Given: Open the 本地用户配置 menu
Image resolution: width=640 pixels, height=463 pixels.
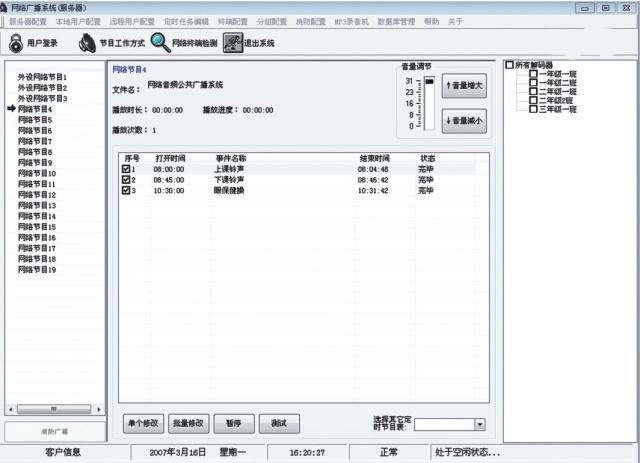Looking at the screenshot, I should 78,22.
